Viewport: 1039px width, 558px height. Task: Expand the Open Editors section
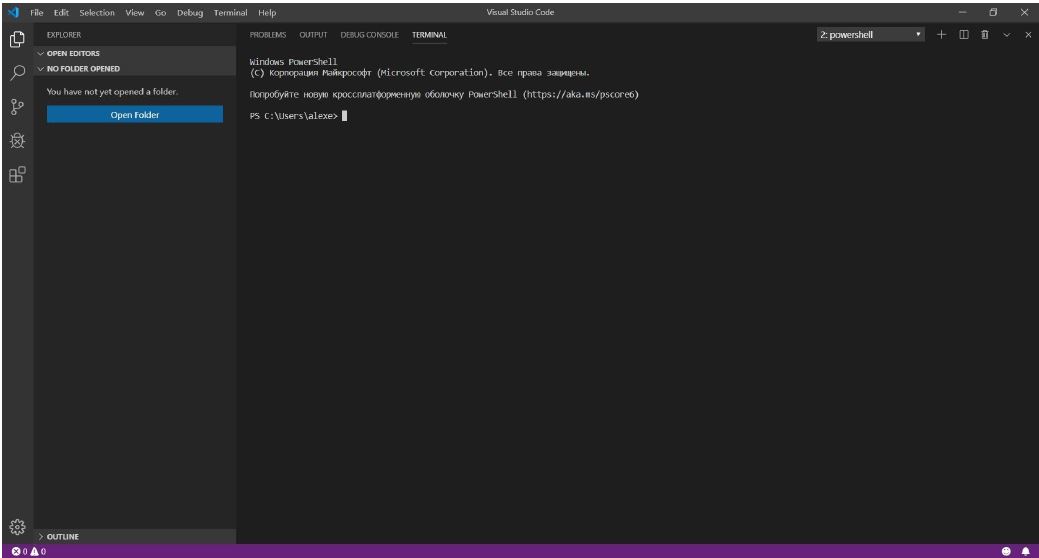70,54
